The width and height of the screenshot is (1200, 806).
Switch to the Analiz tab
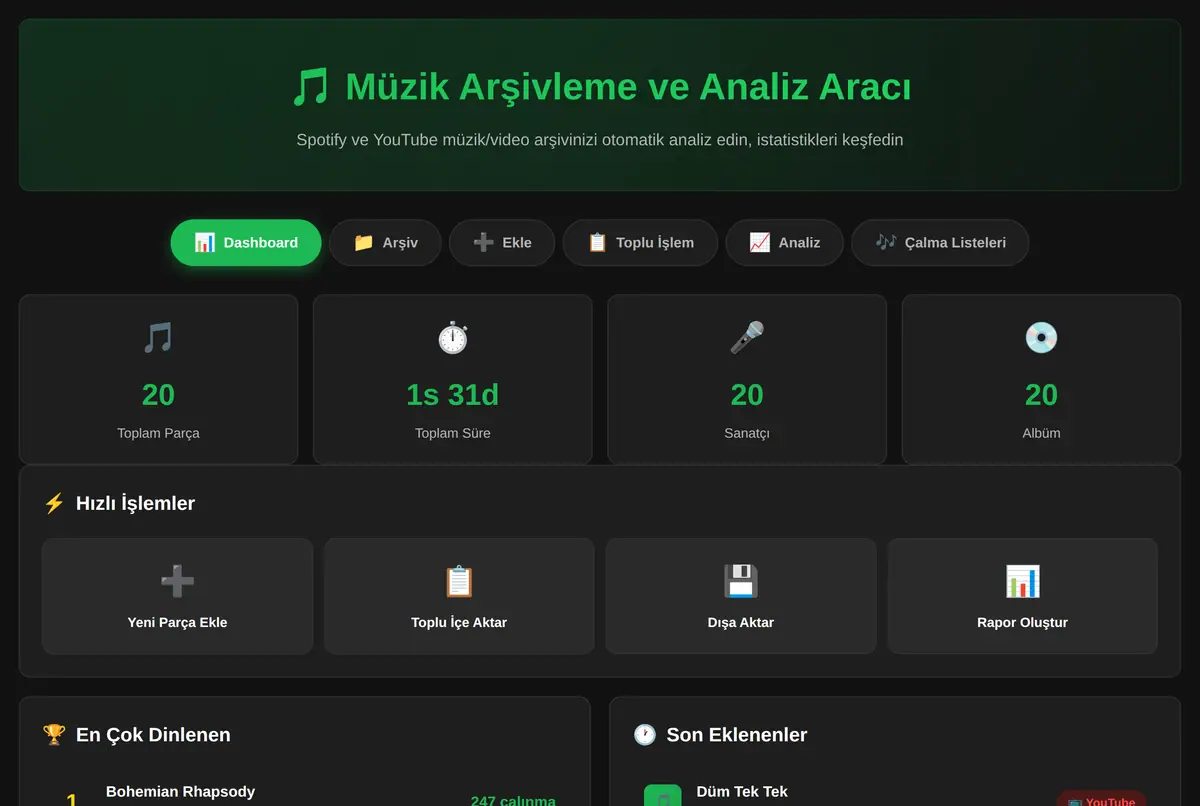pyautogui.click(x=784, y=243)
